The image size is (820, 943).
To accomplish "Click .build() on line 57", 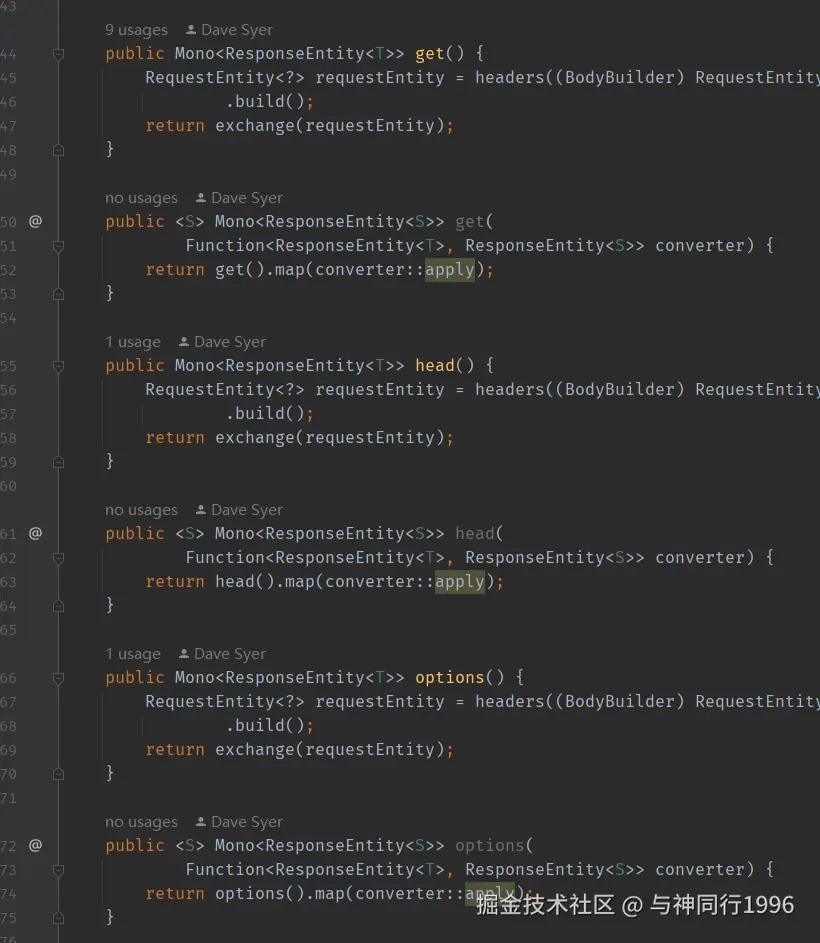I will pyautogui.click(x=265, y=413).
